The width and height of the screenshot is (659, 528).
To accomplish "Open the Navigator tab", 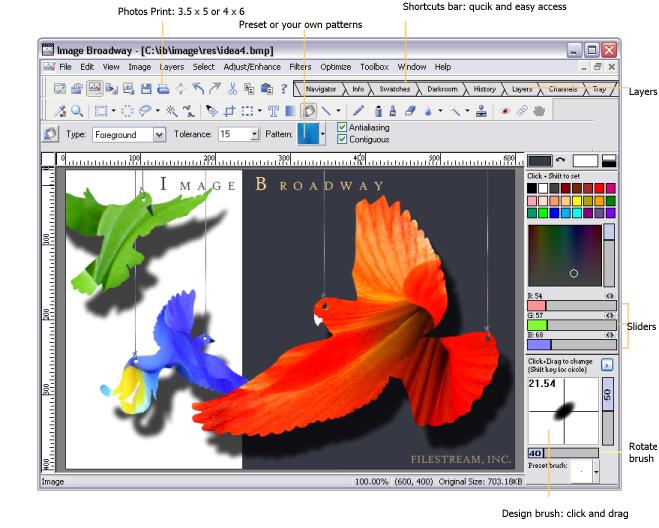I will 320,89.
